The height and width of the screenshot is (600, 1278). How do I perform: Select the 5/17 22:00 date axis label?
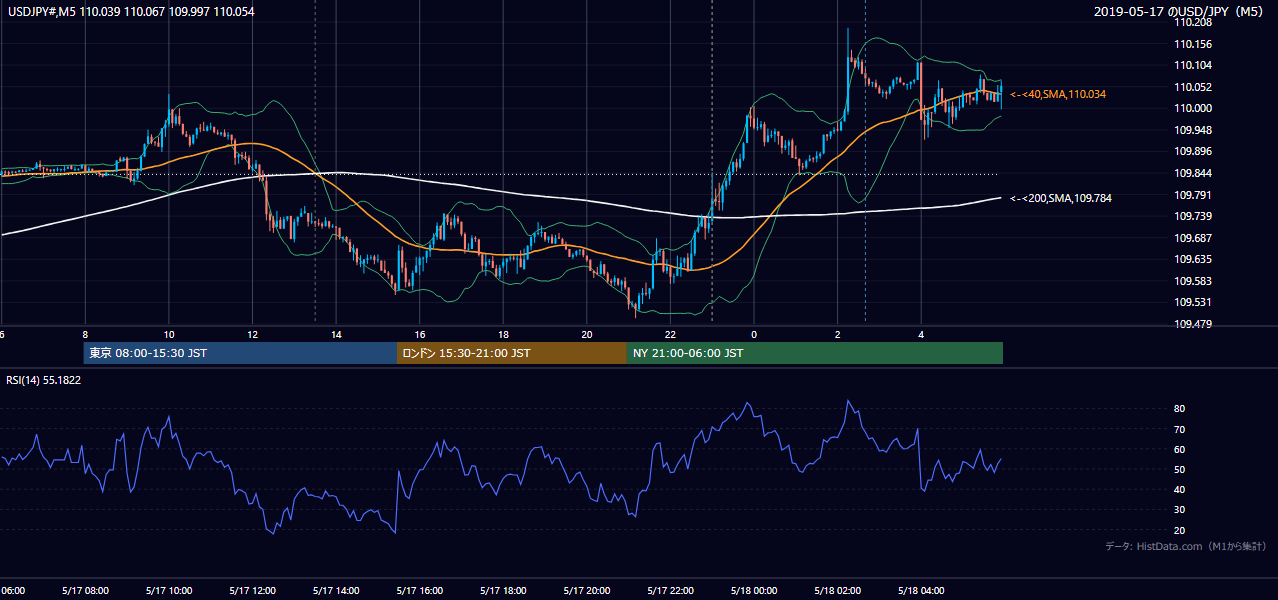[670, 591]
